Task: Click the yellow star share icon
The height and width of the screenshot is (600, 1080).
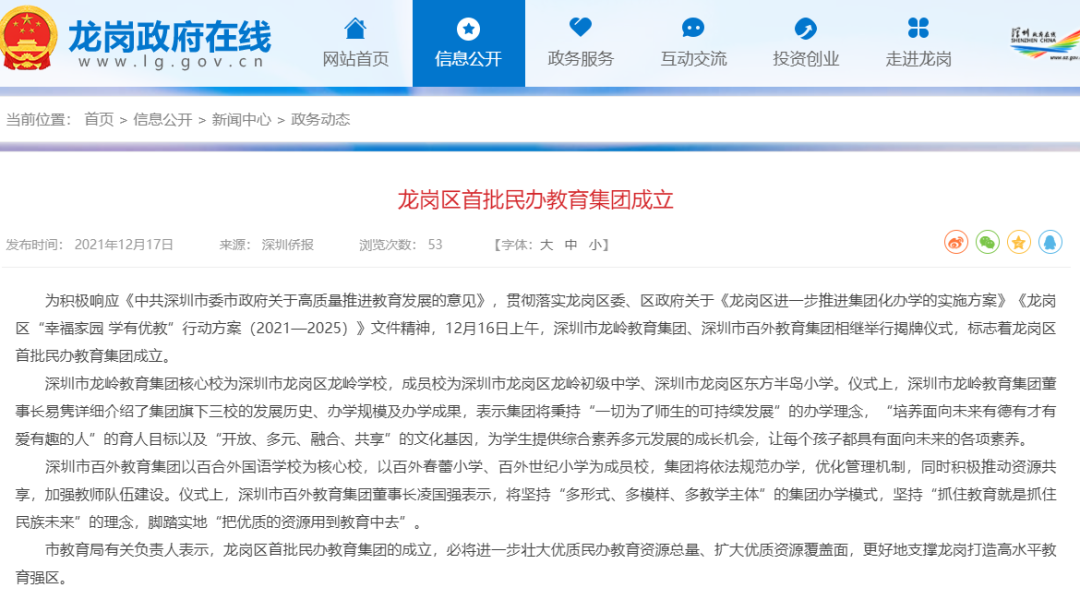Action: tap(1019, 242)
